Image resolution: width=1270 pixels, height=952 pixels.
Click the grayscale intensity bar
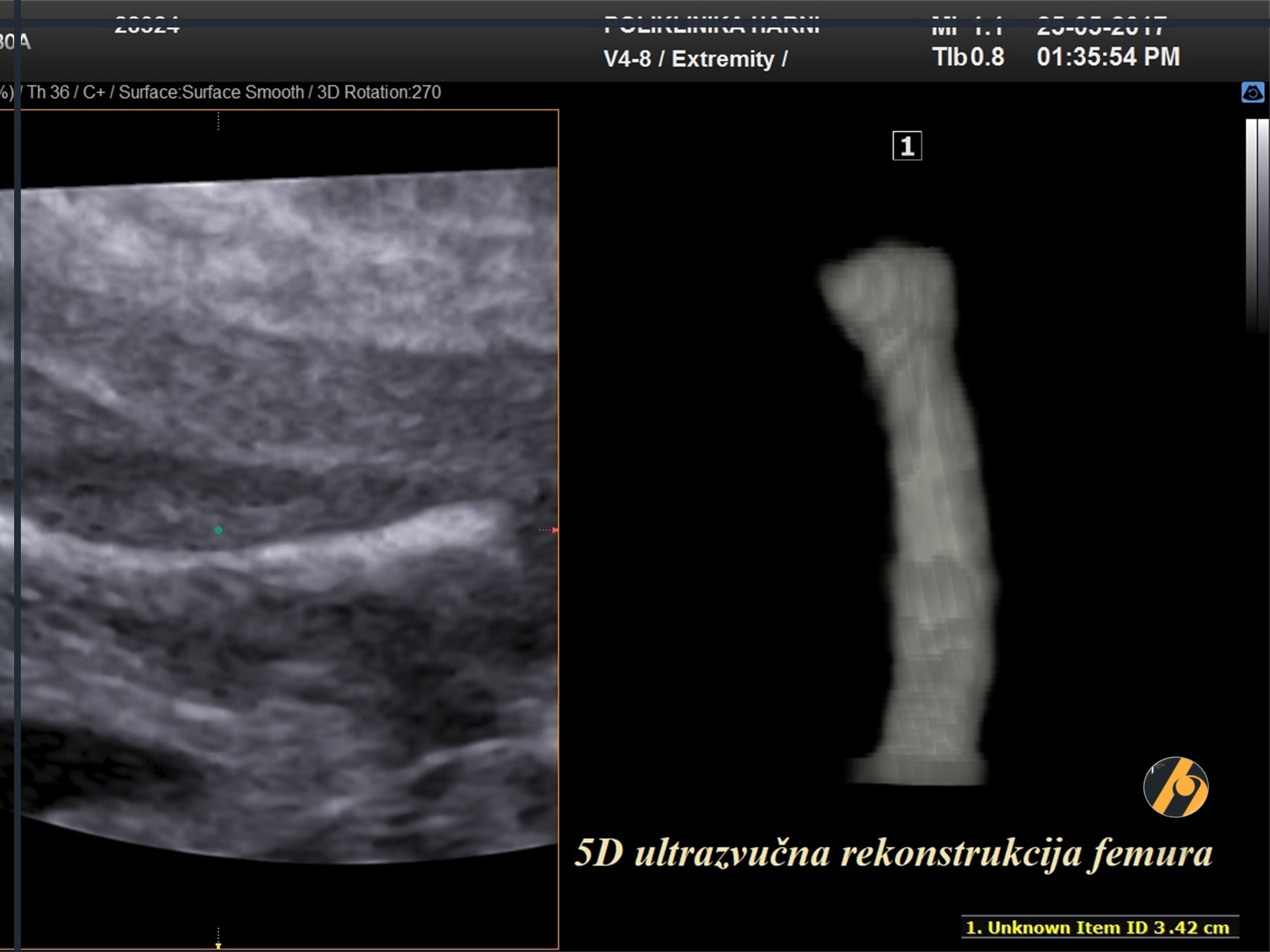click(x=1256, y=223)
